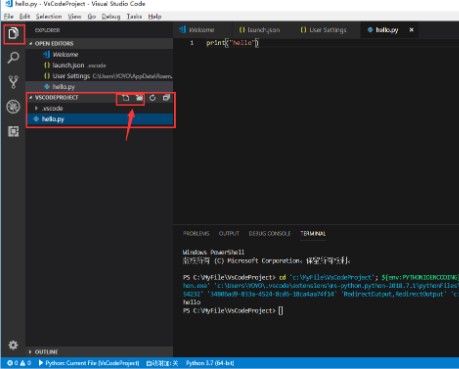The height and width of the screenshot is (369, 459).
Task: Select hello.py in VSCODEPROJECT tree
Action: point(99,119)
